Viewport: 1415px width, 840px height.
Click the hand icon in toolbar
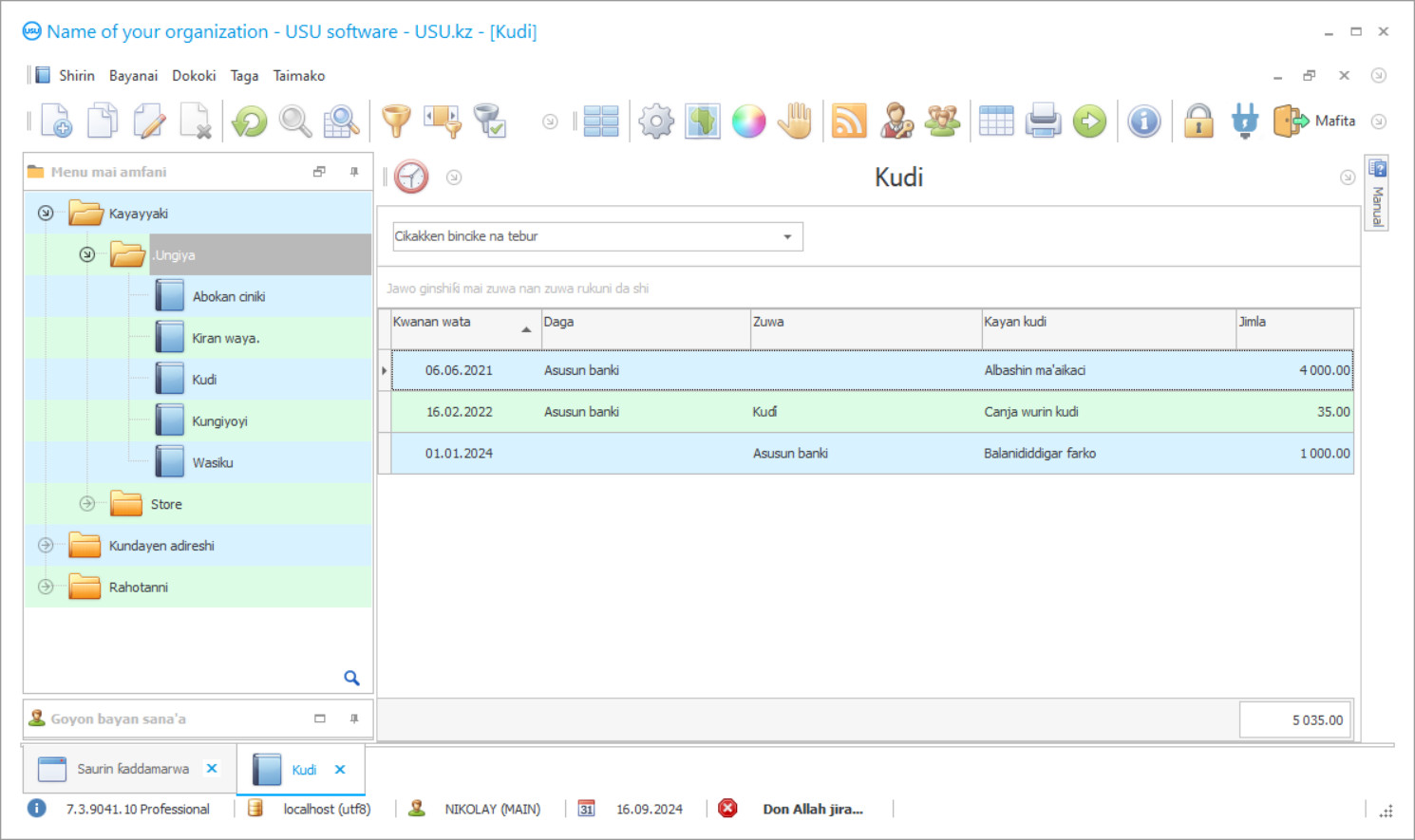tap(795, 121)
